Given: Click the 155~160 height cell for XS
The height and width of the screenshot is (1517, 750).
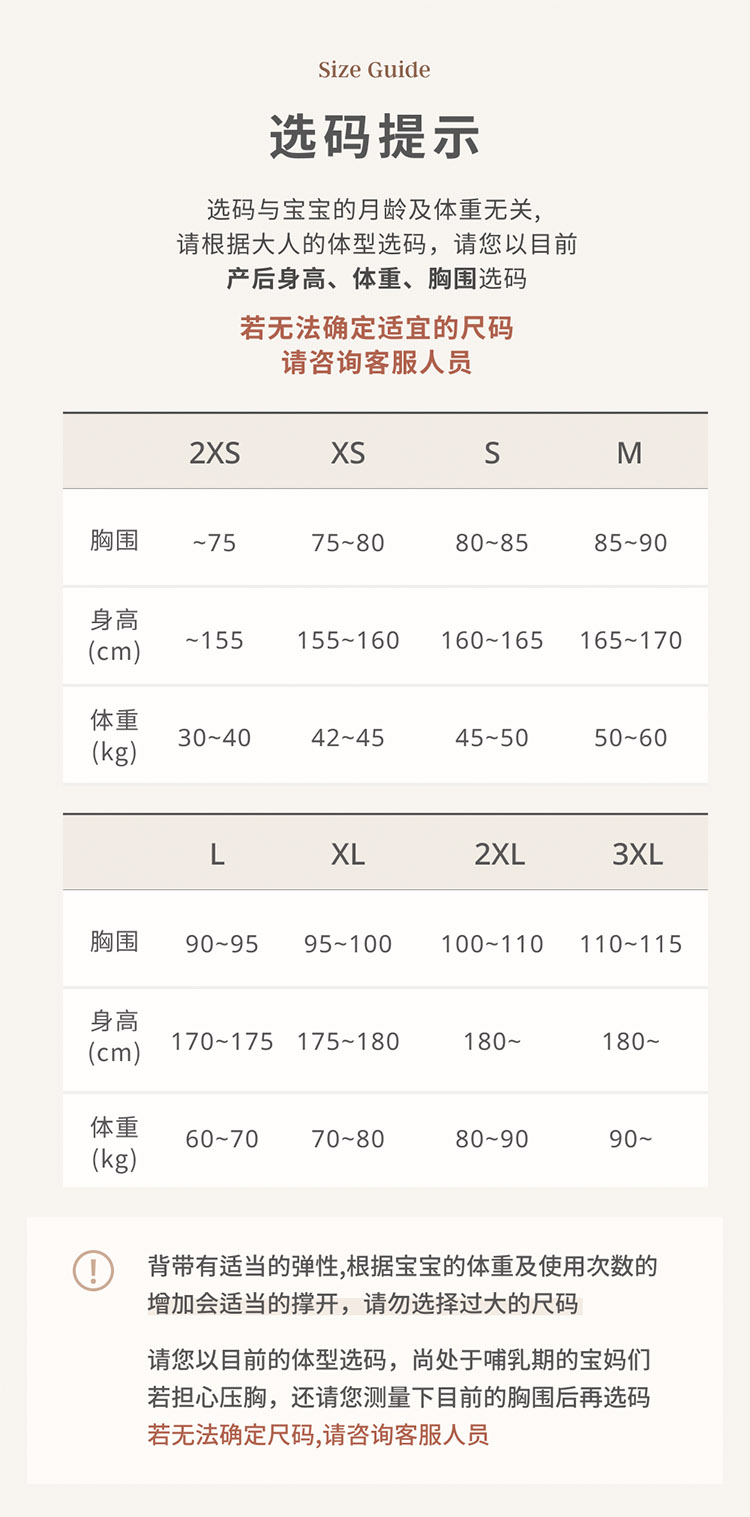Looking at the screenshot, I should 348,640.
